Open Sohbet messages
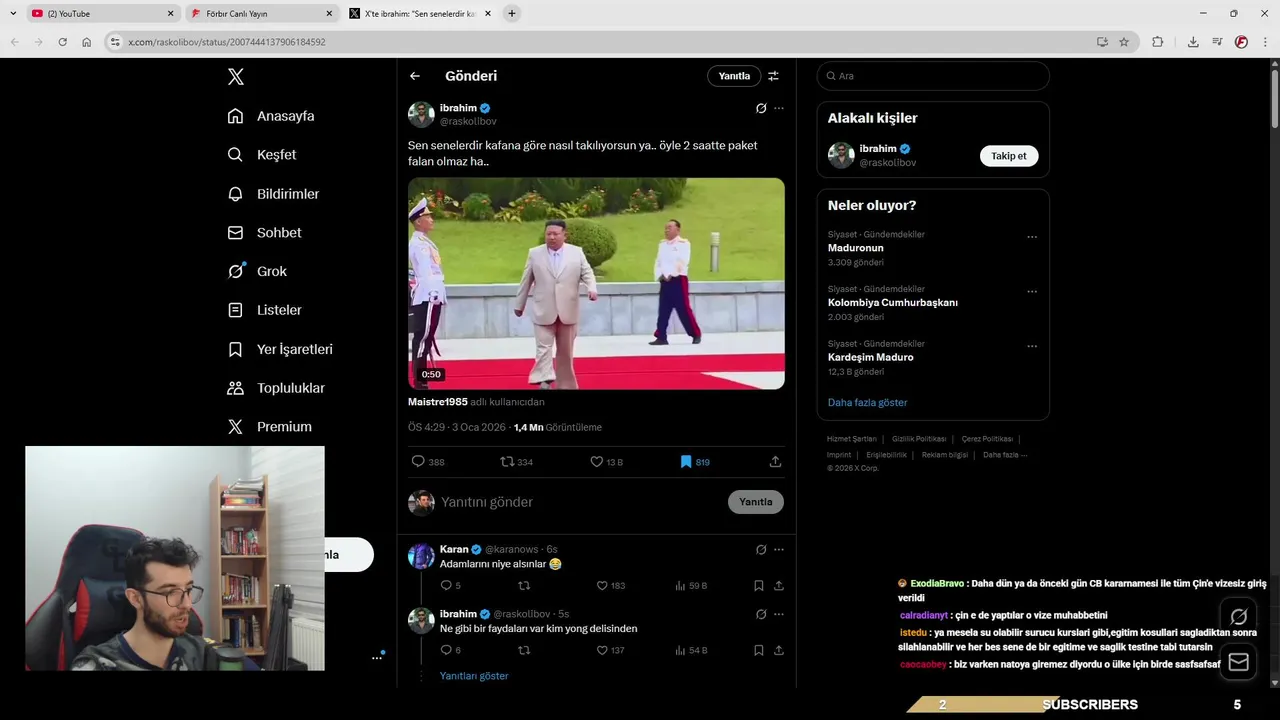1280x720 pixels. click(264, 233)
